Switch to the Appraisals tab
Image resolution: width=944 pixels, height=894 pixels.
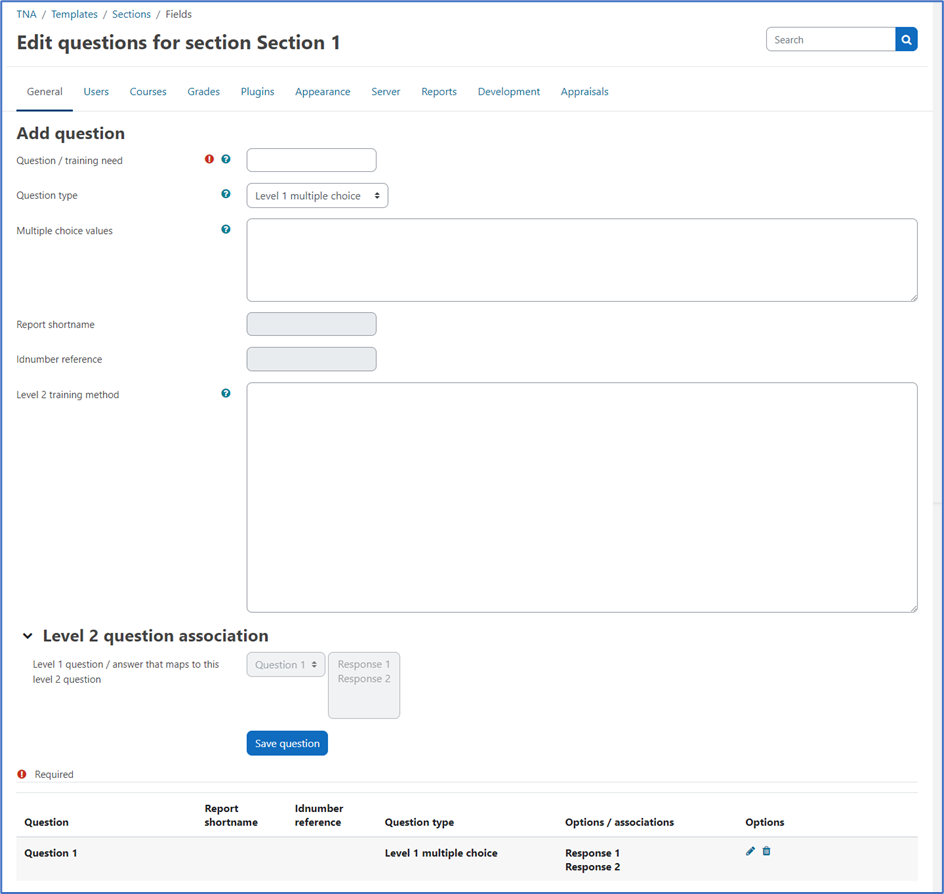click(585, 92)
